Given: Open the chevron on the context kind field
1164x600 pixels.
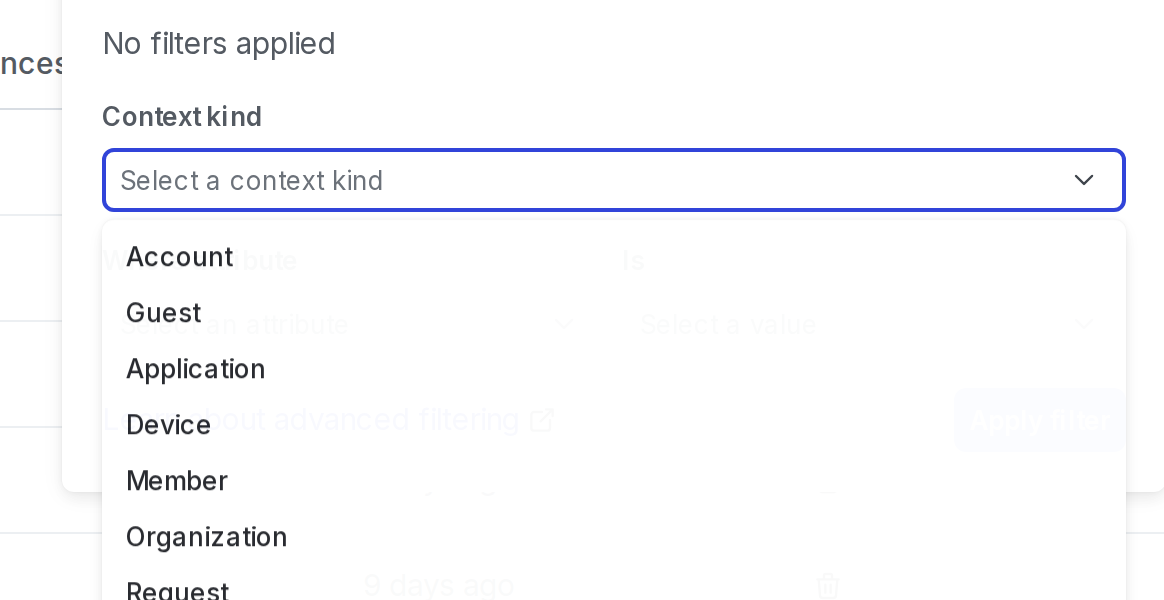Looking at the screenshot, I should pyautogui.click(x=1084, y=180).
